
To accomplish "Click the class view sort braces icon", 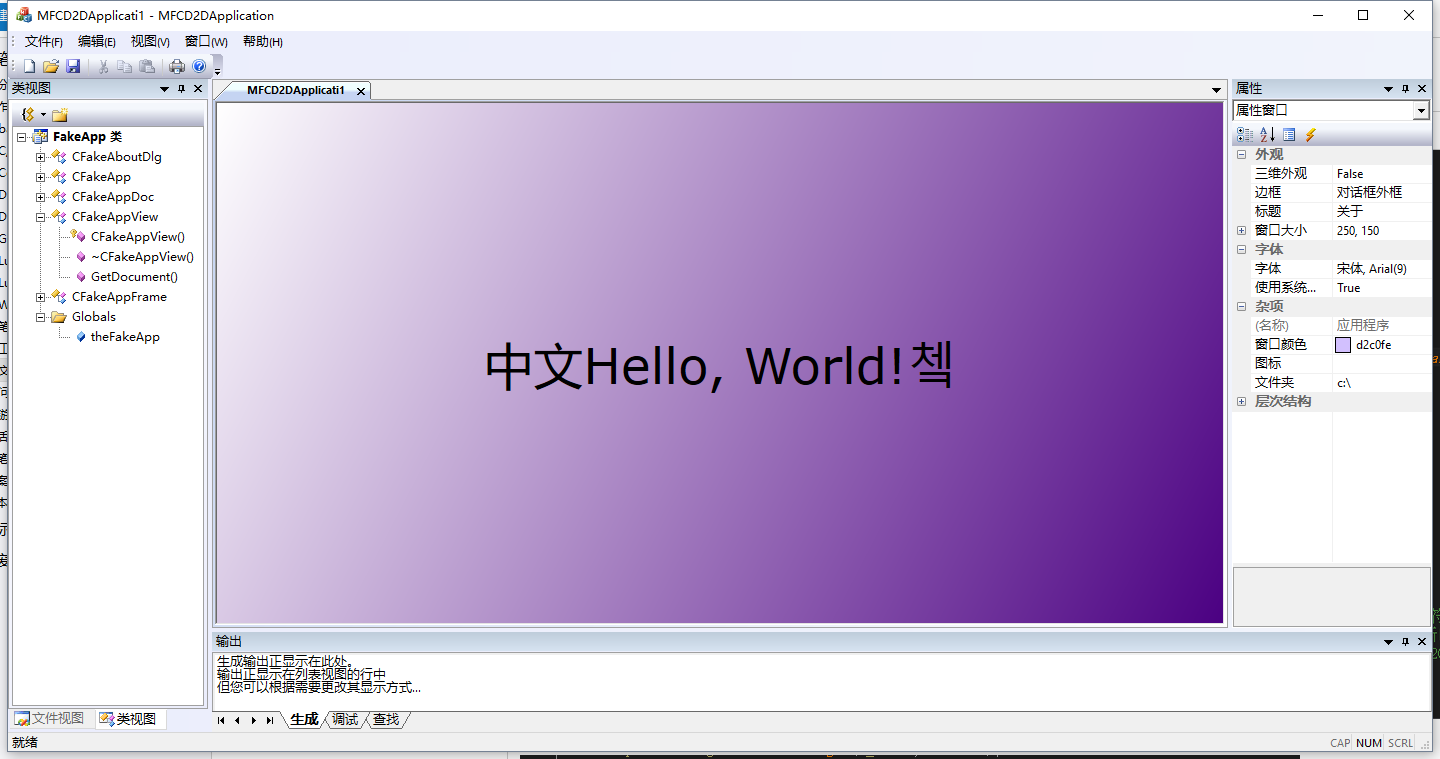I will pyautogui.click(x=28, y=115).
